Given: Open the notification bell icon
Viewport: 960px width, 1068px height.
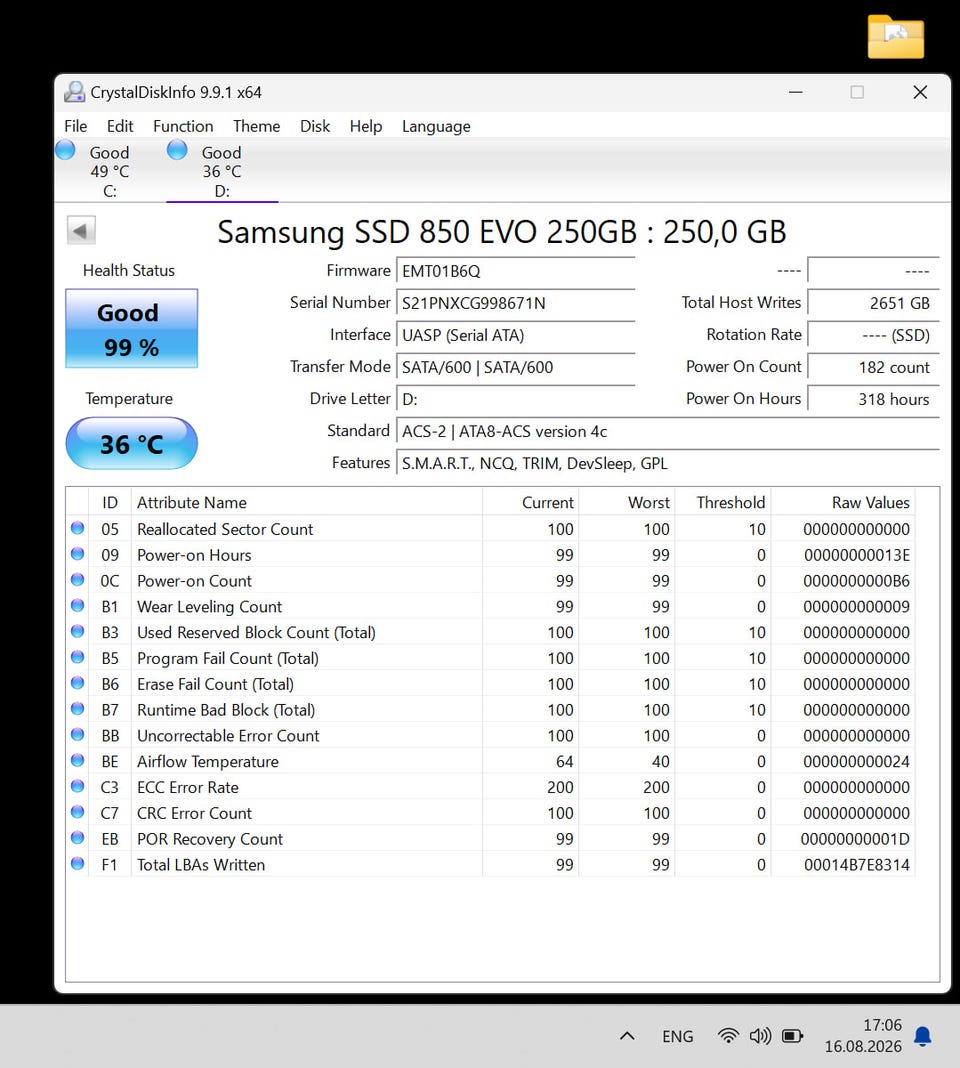Looking at the screenshot, I should coord(923,1036).
